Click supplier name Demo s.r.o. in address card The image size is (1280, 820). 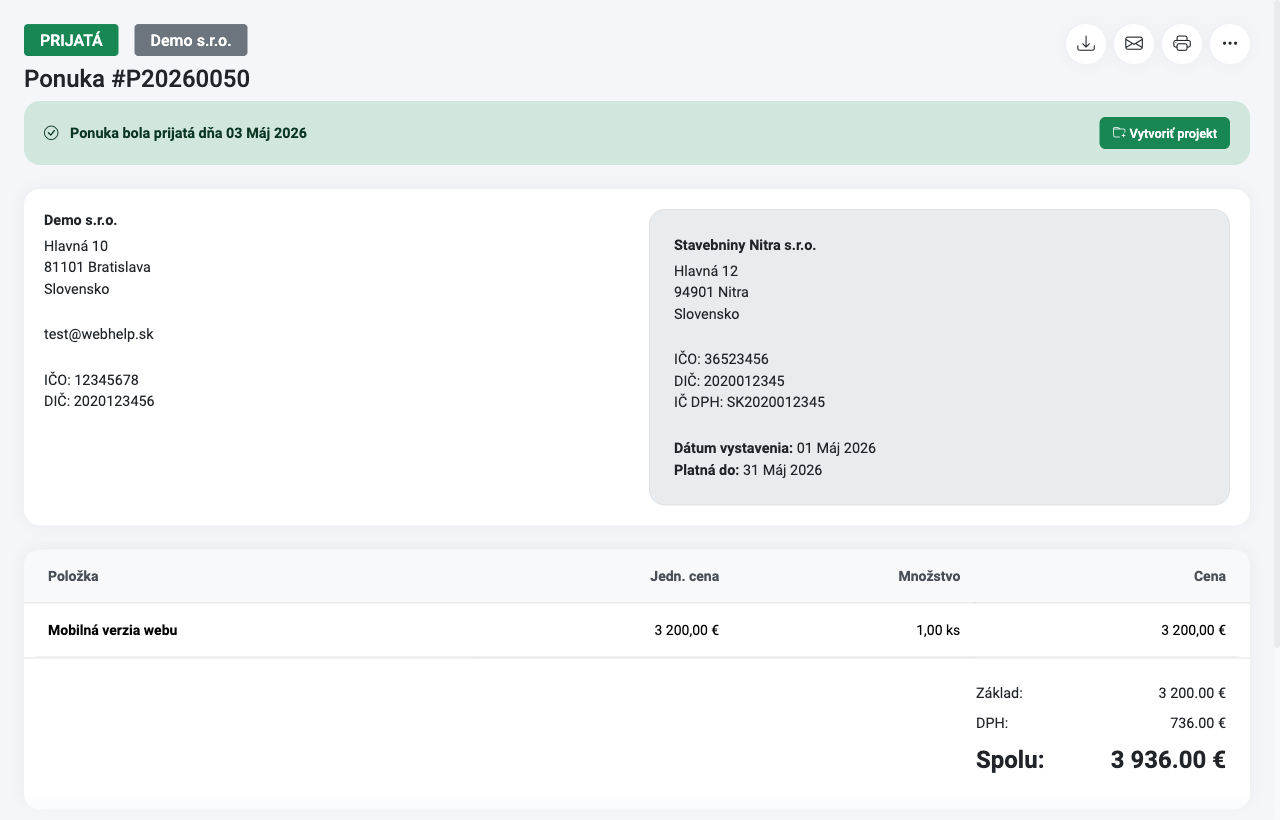pyautogui.click(x=80, y=220)
